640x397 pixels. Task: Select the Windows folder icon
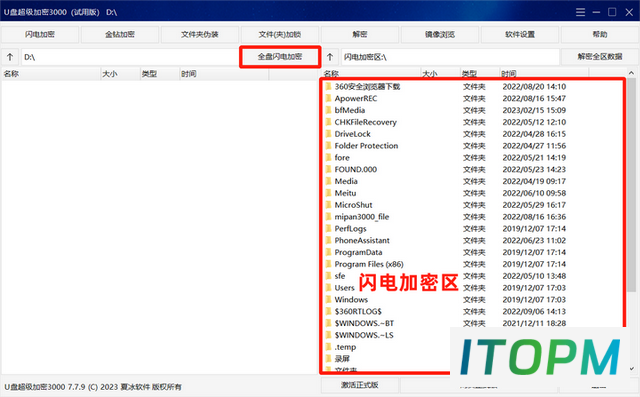(x=329, y=299)
